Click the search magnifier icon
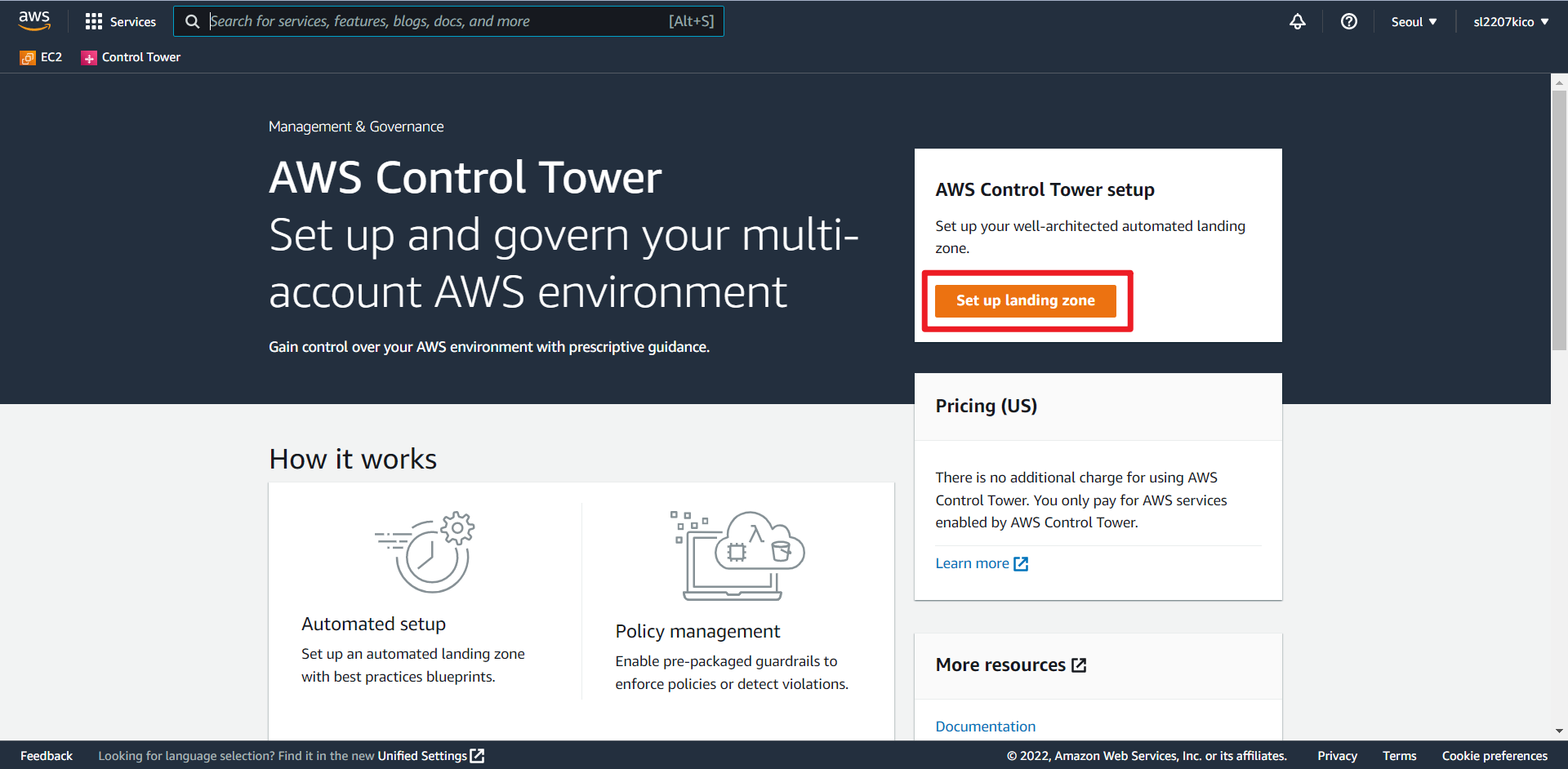The width and height of the screenshot is (1568, 769). 193,20
